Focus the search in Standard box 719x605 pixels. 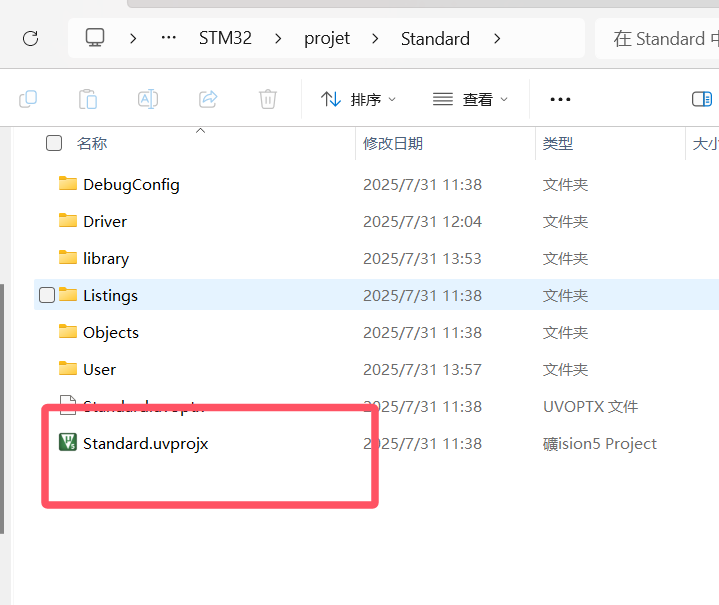657,39
